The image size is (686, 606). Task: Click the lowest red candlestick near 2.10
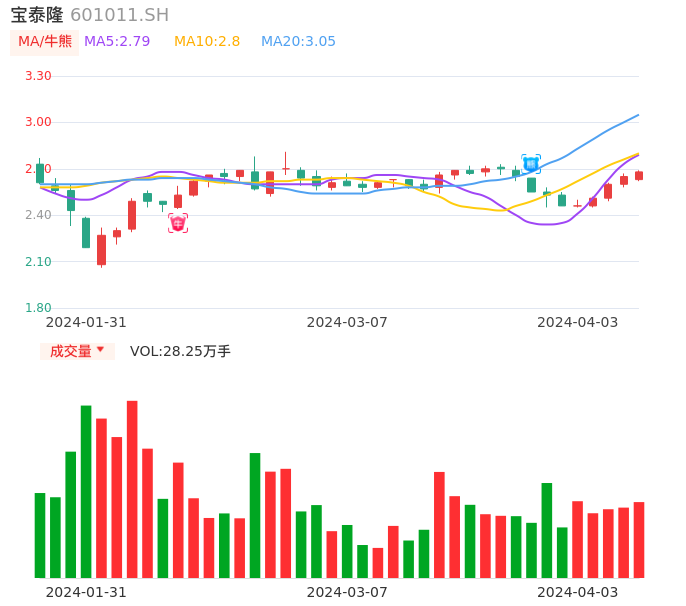(101, 250)
